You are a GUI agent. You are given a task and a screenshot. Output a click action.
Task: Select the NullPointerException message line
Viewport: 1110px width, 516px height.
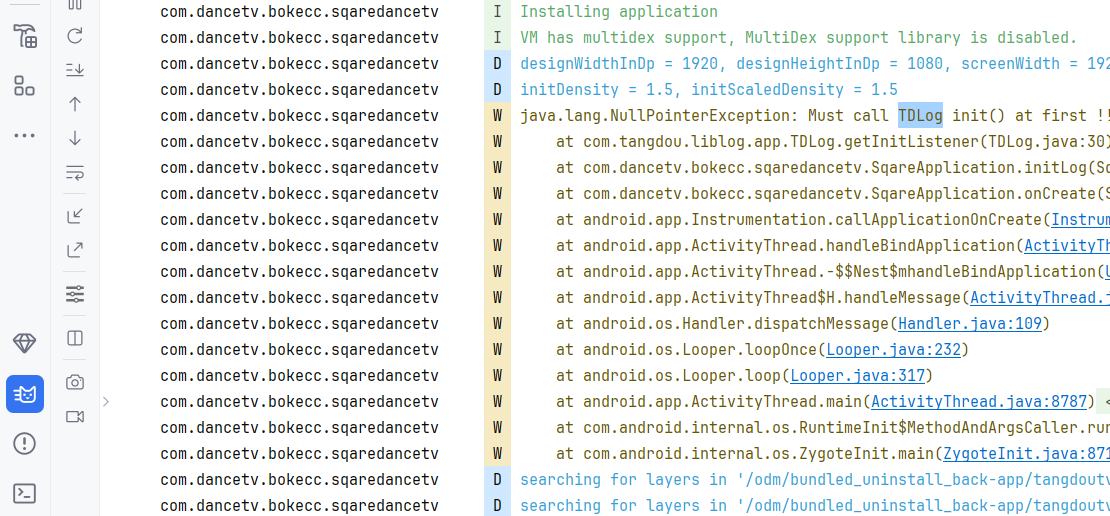point(815,116)
